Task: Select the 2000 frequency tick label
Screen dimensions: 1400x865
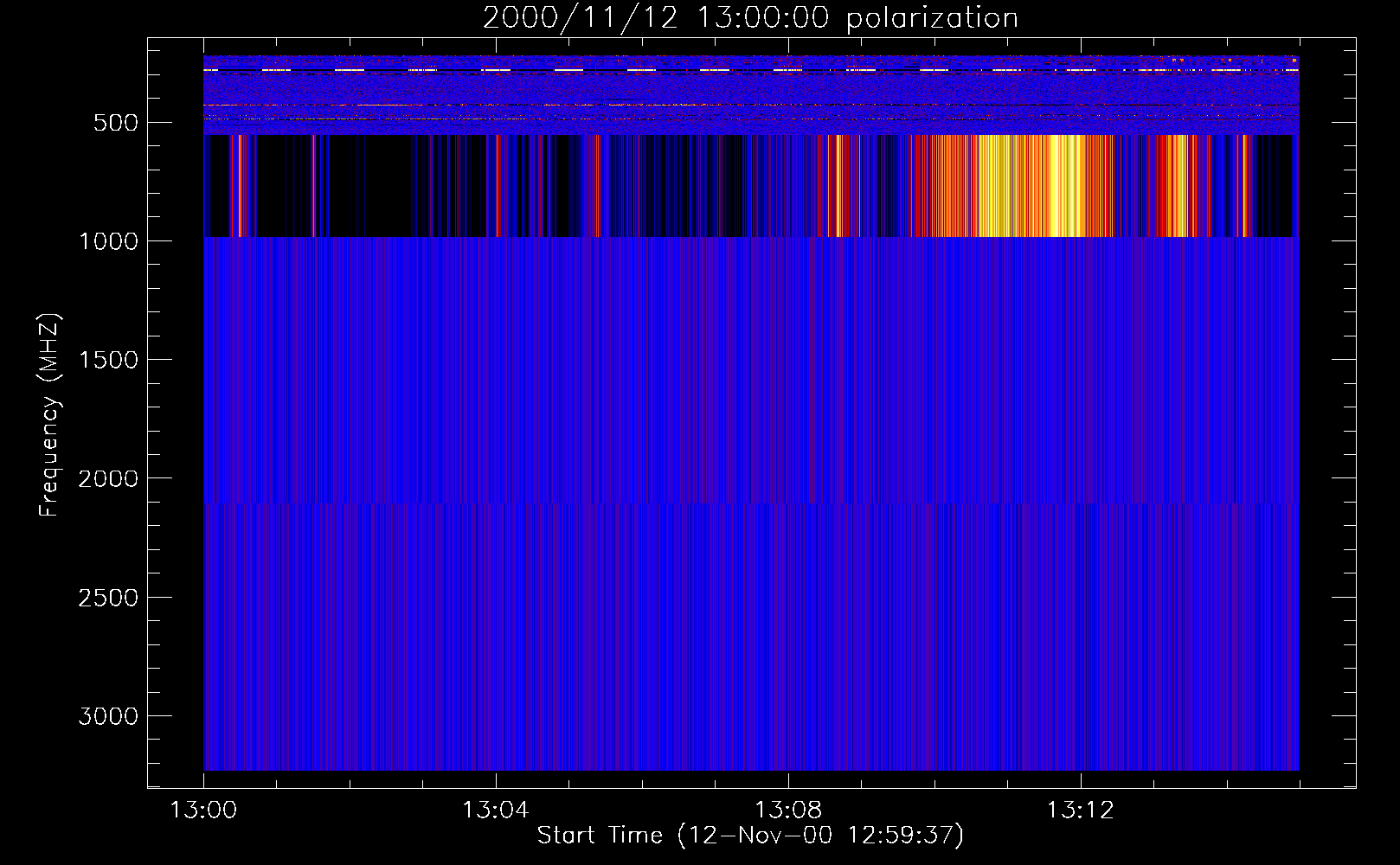Action: [x=108, y=478]
